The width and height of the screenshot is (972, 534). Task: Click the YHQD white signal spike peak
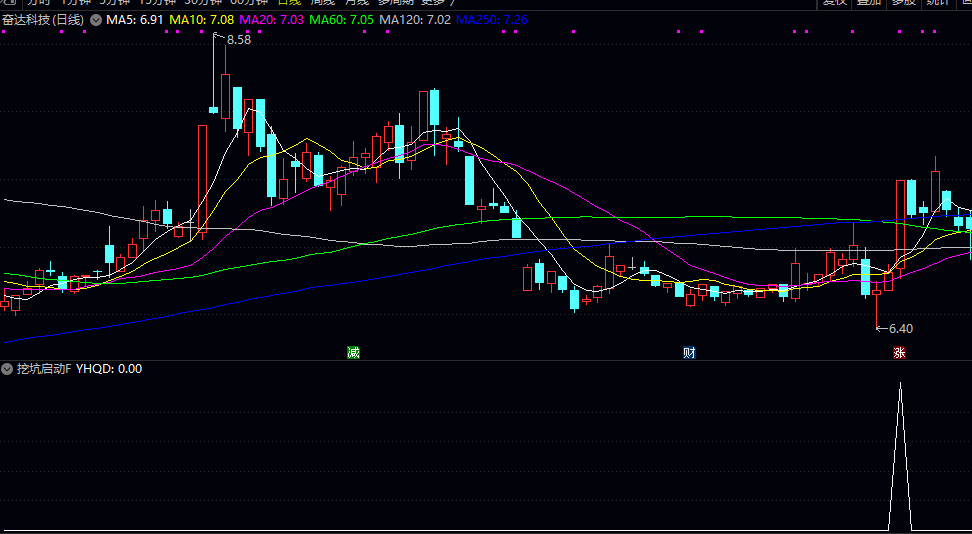[x=900, y=385]
